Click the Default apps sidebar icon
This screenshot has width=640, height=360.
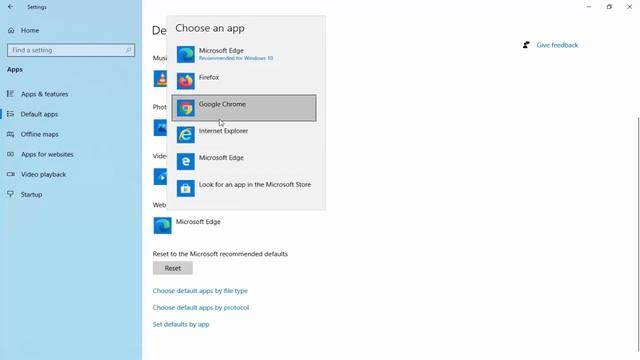[x=11, y=114]
